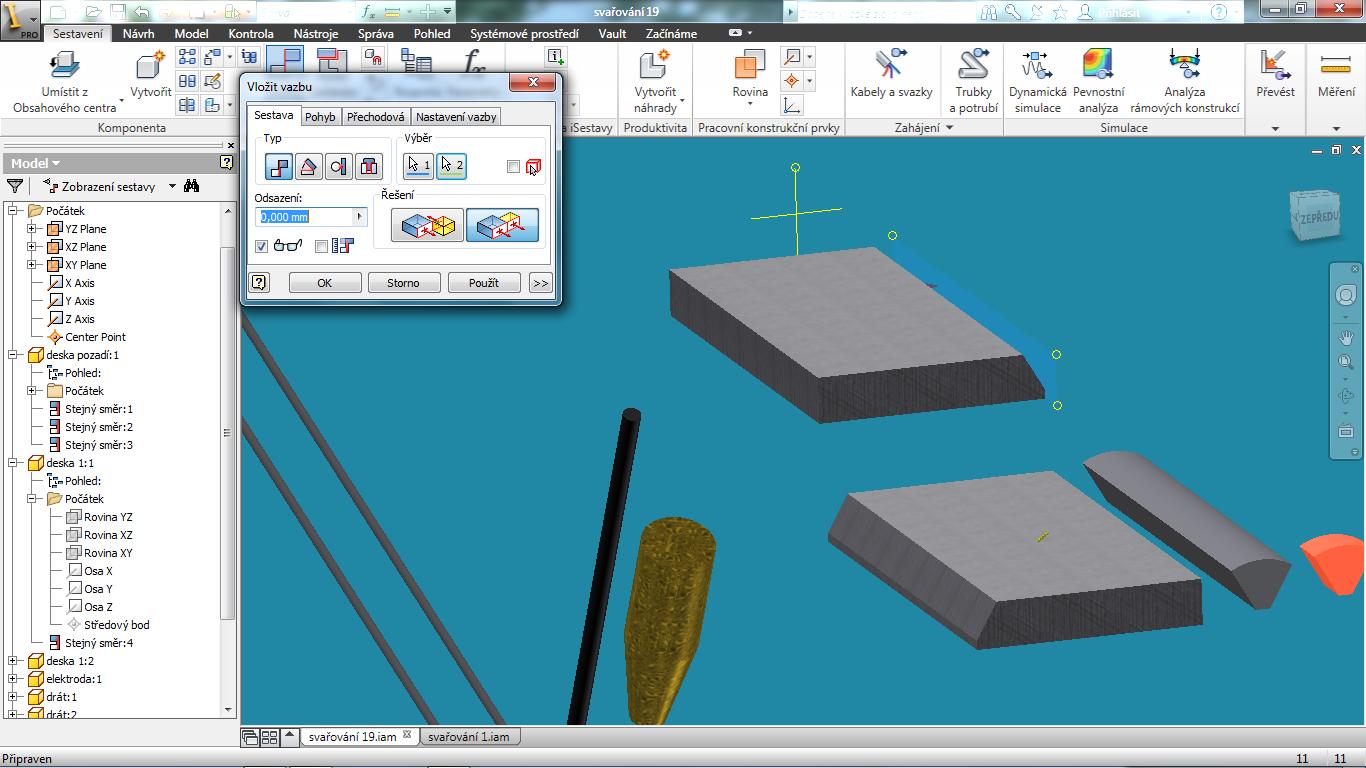Apply the constraint with Použít
Viewport: 1366px width, 768px height.
tap(484, 283)
